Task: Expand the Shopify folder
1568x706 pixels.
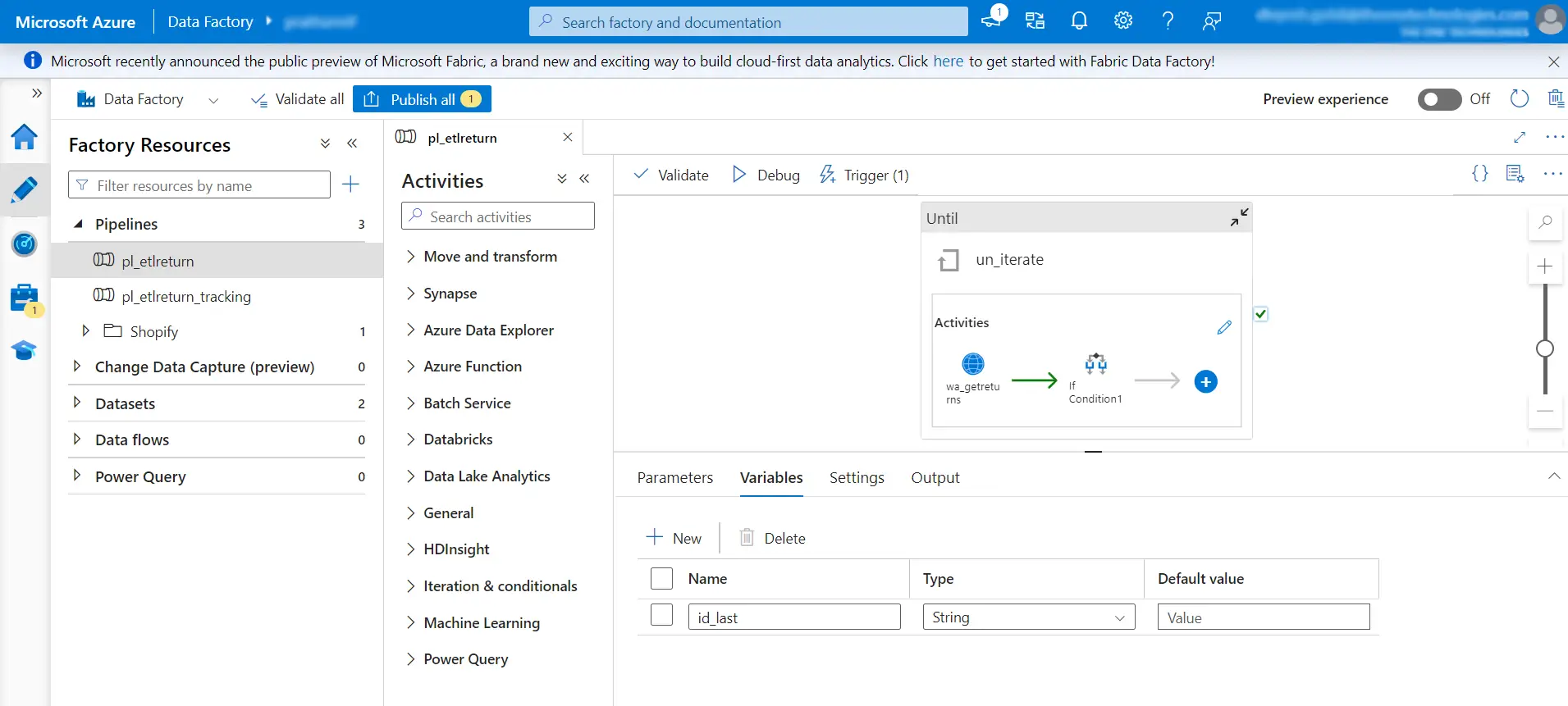Action: (x=85, y=330)
